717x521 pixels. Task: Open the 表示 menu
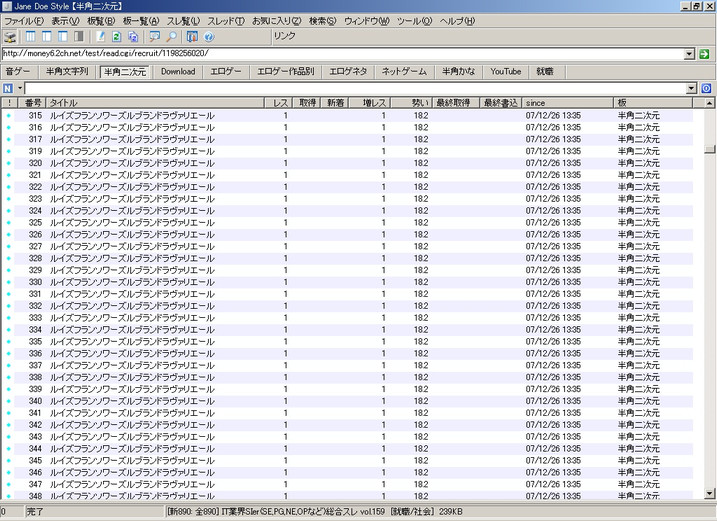(x=65, y=21)
